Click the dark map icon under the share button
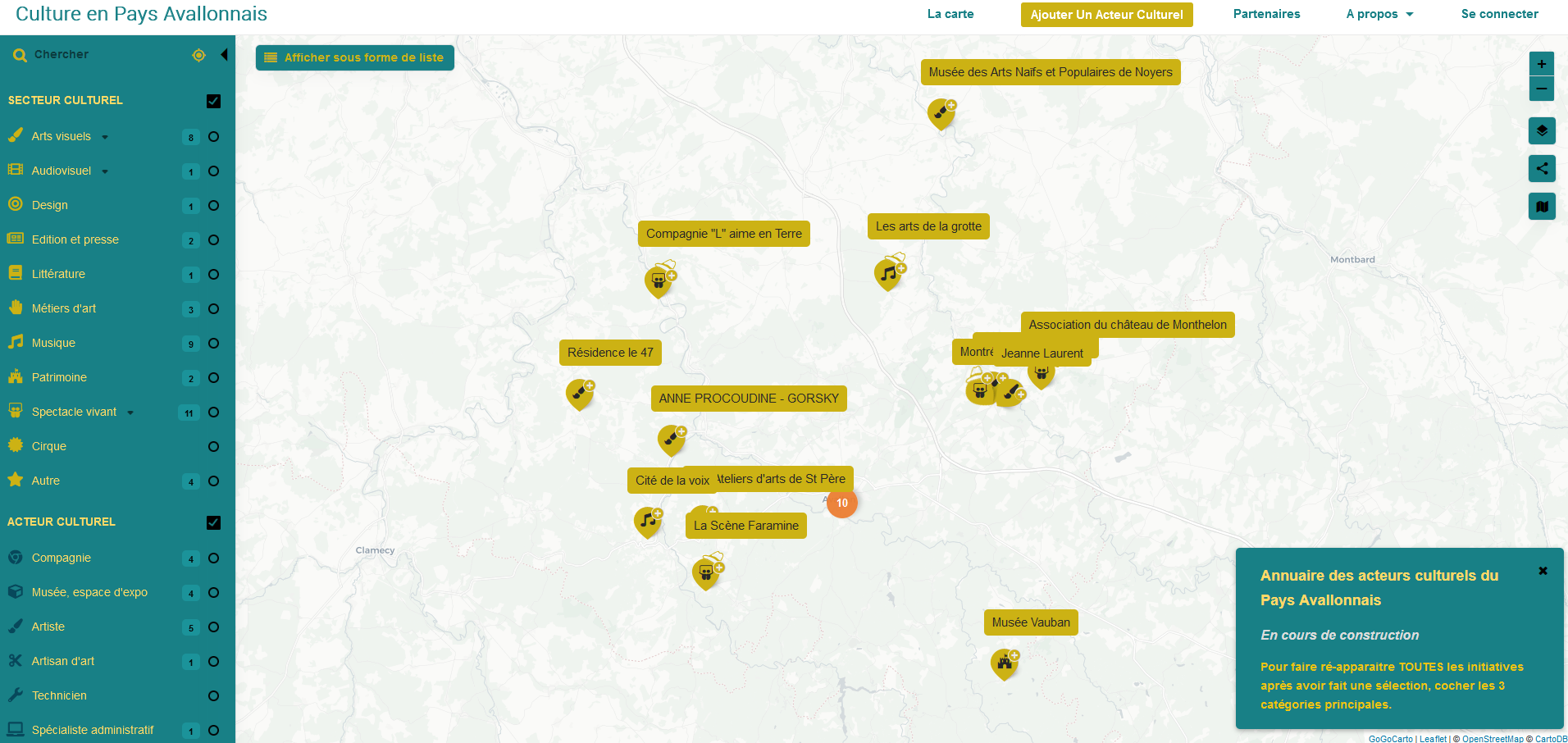Screen dimensions: 1568x743 1542,207
